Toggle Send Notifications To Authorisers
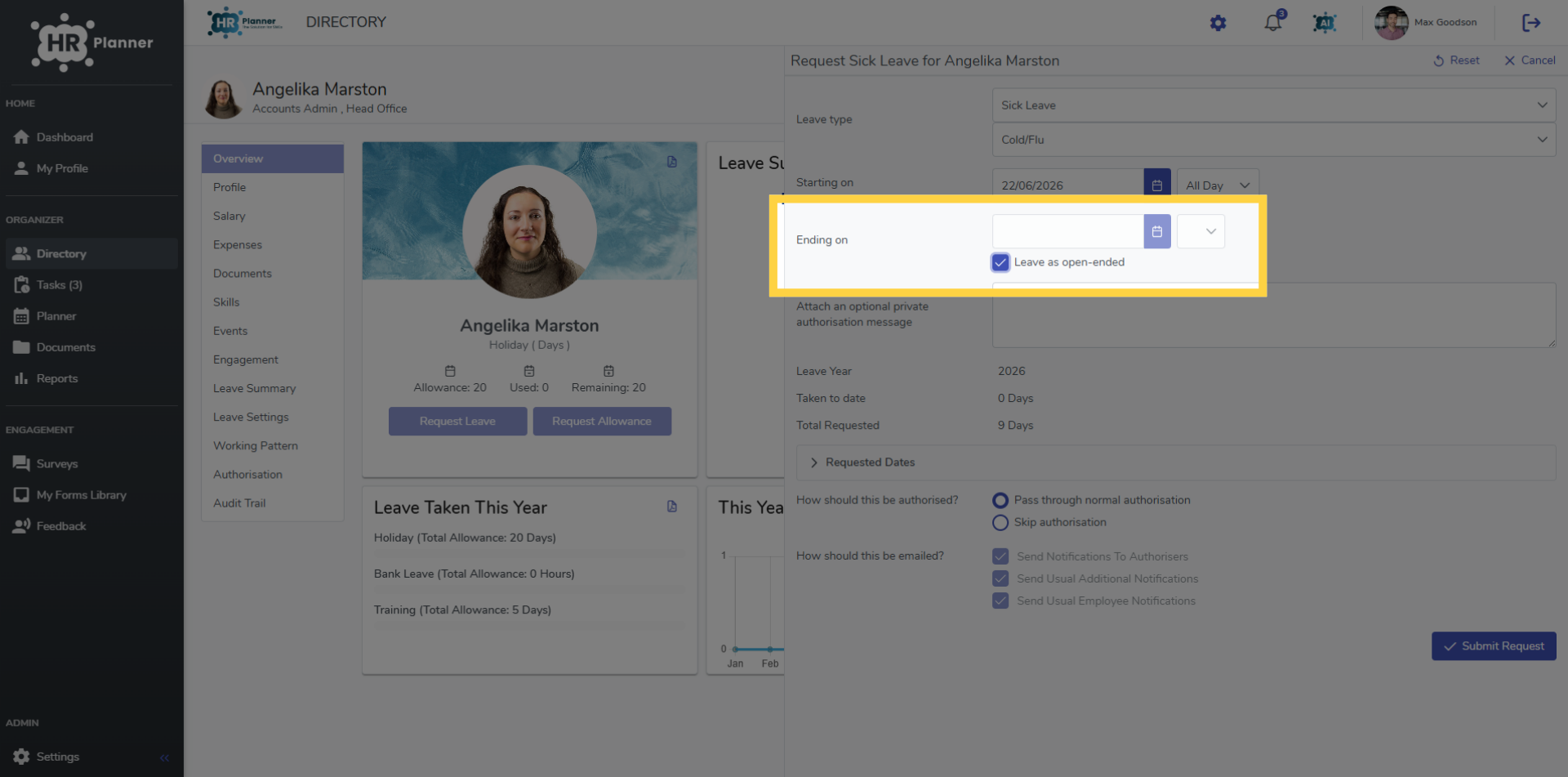1568x777 pixels. tap(1000, 556)
